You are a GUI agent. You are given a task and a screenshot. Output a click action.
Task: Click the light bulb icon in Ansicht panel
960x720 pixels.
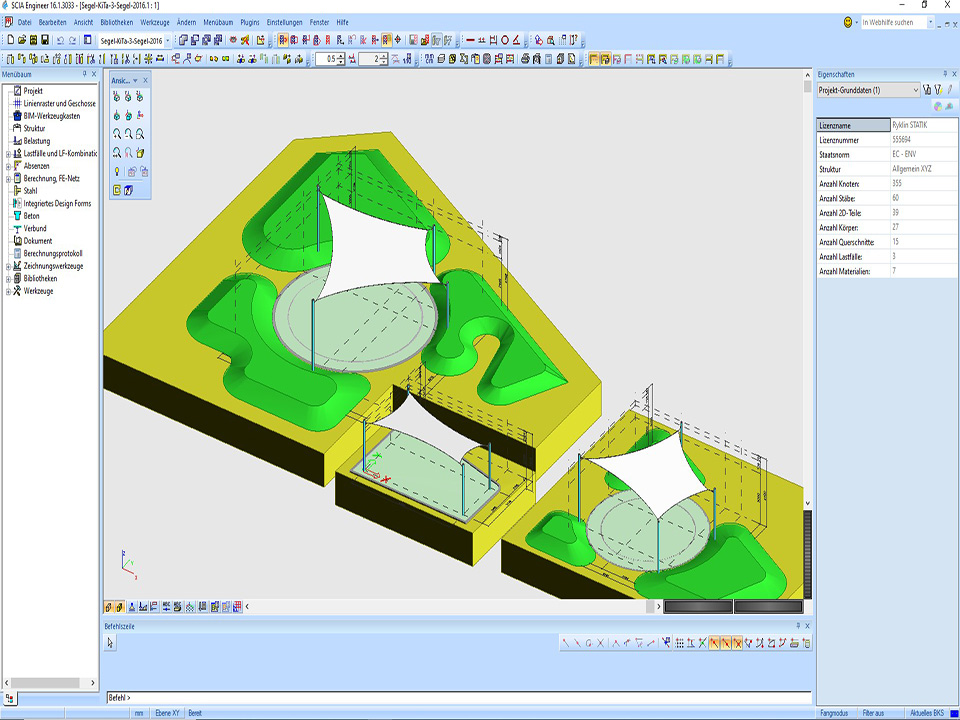click(x=117, y=172)
